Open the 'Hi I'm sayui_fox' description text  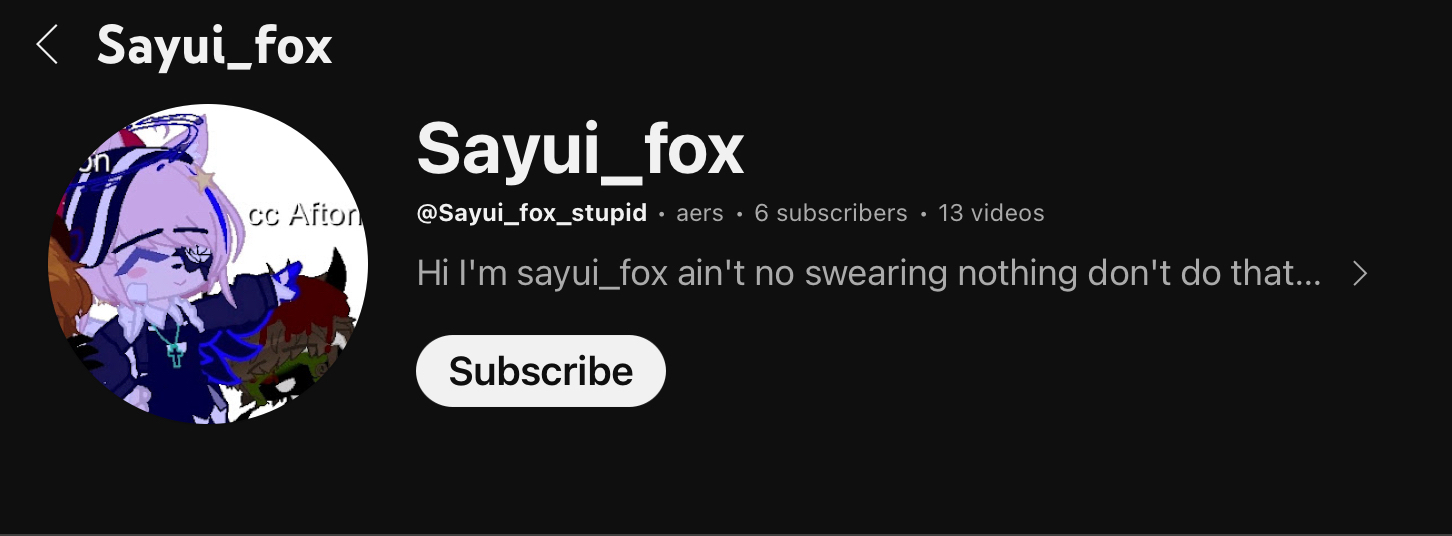869,273
